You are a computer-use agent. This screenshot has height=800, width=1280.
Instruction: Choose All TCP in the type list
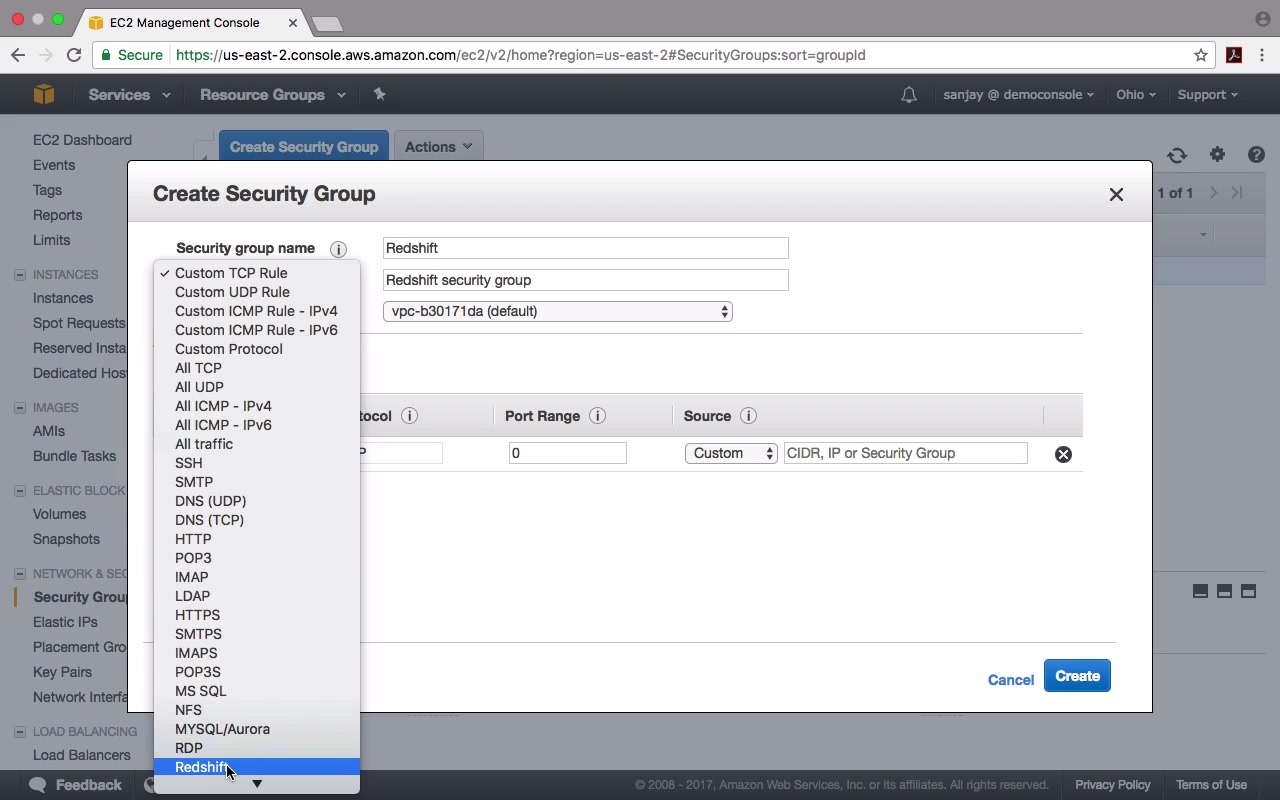click(257, 368)
